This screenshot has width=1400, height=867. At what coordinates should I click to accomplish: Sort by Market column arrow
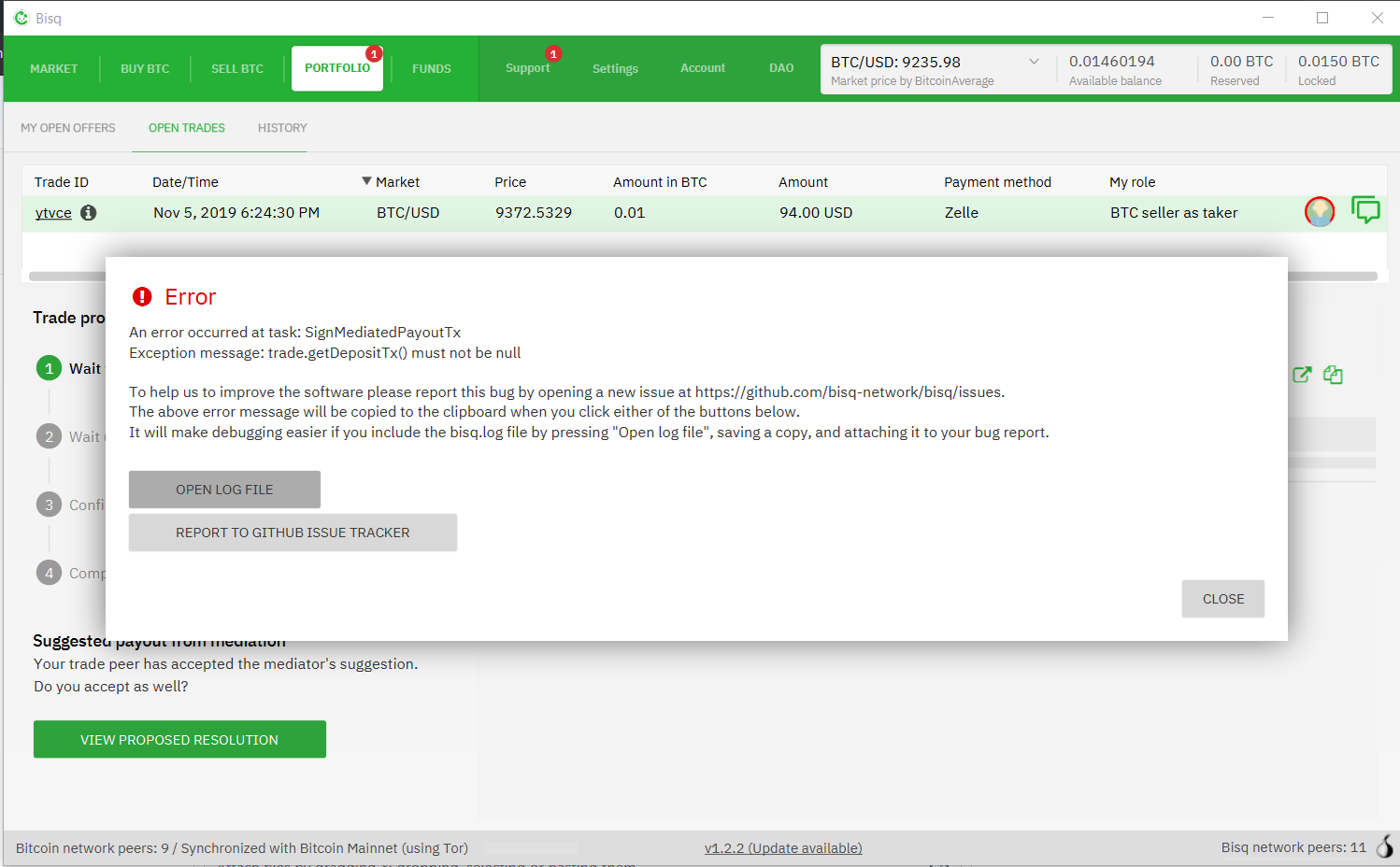click(x=367, y=181)
